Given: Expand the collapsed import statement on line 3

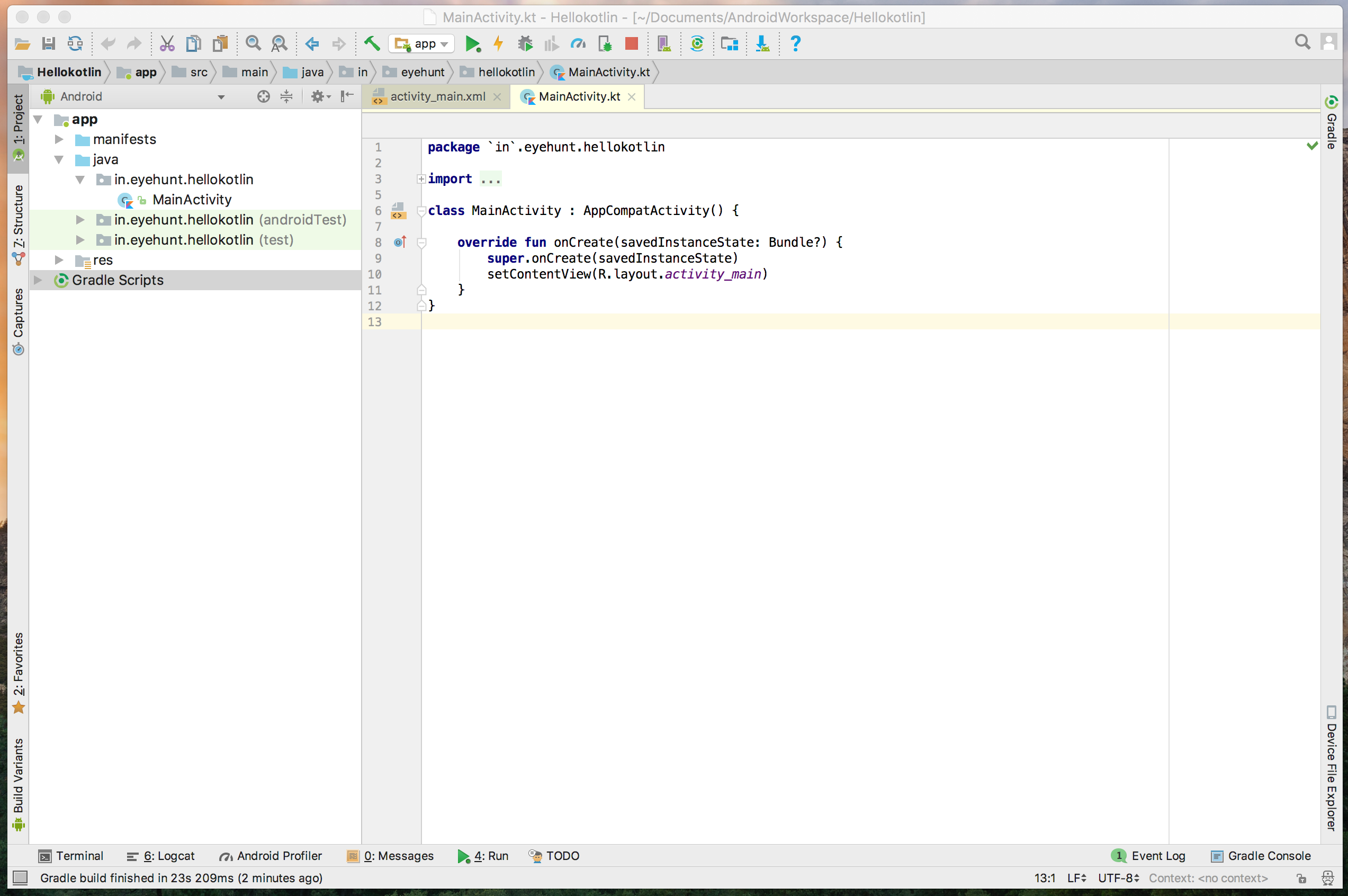Looking at the screenshot, I should pyautogui.click(x=421, y=179).
